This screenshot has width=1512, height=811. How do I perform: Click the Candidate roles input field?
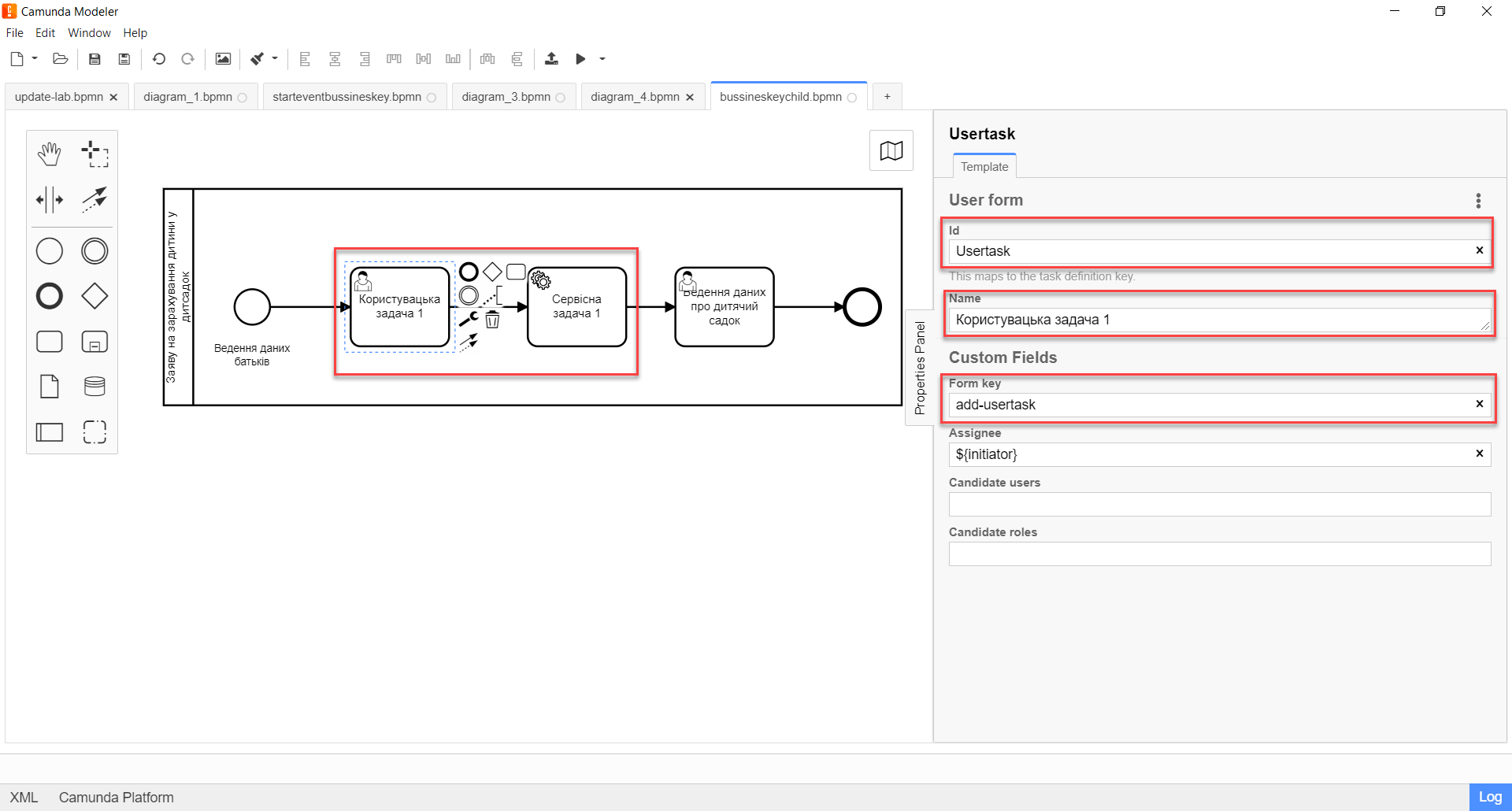1220,554
